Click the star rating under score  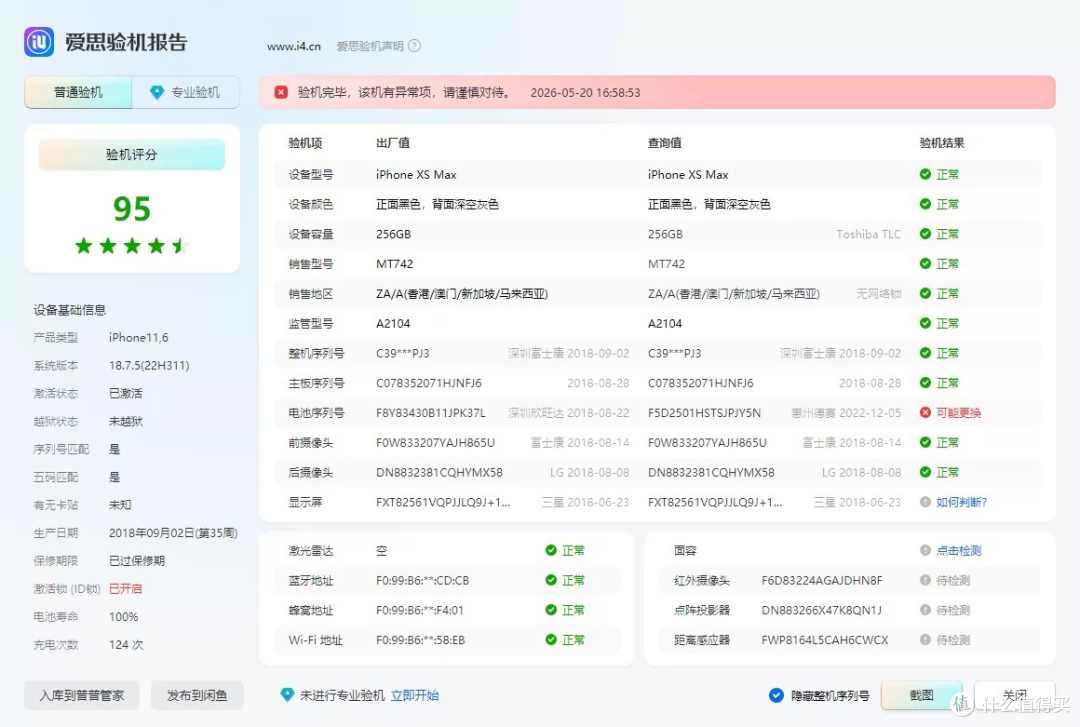132,245
